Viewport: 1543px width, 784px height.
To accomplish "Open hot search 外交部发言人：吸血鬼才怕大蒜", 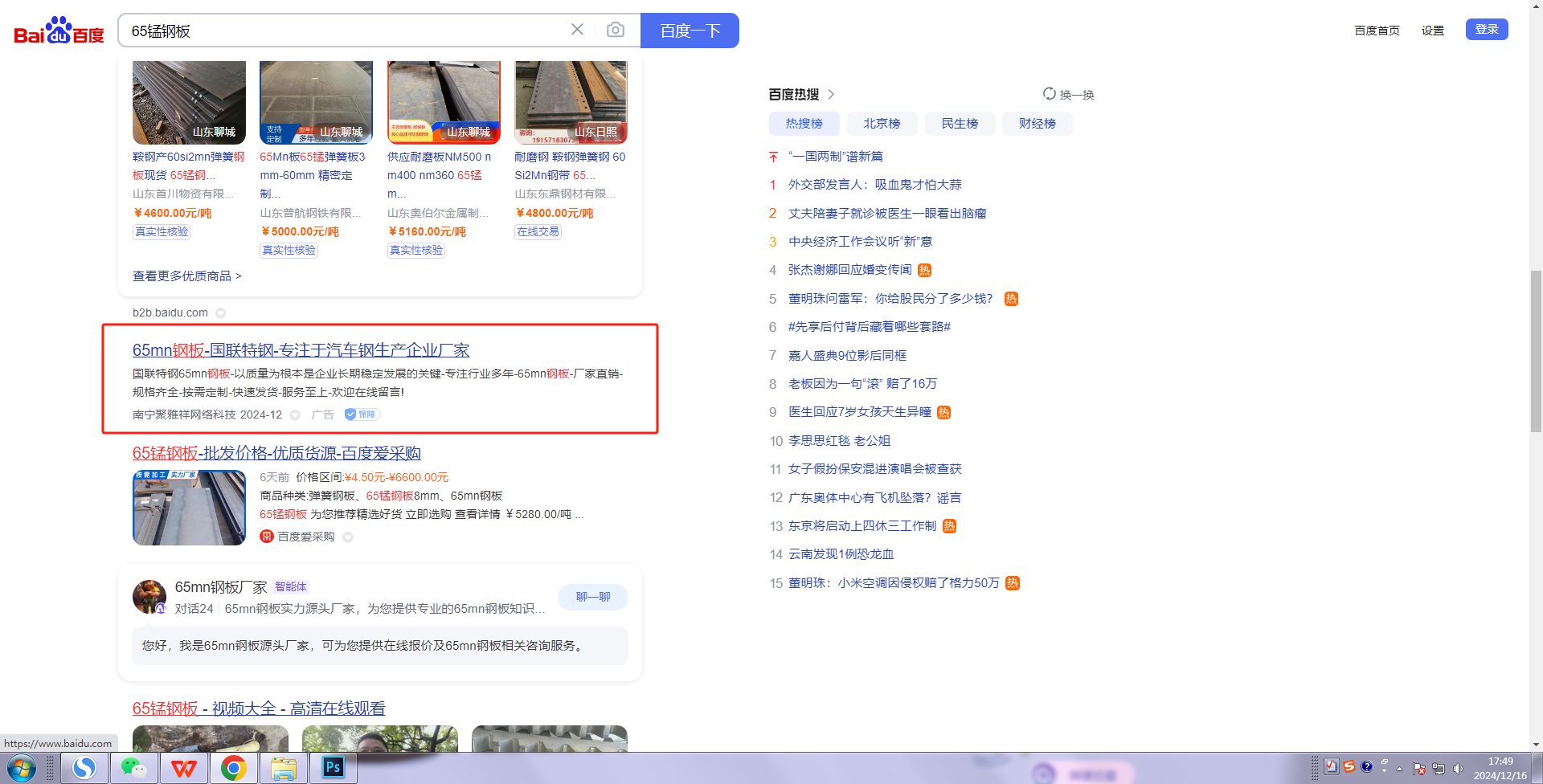I will click(x=875, y=185).
